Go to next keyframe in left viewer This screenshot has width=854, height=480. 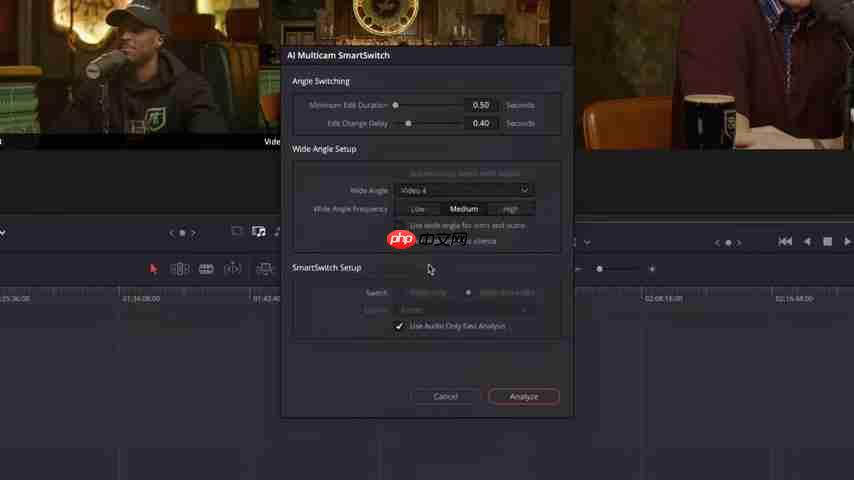click(193, 233)
